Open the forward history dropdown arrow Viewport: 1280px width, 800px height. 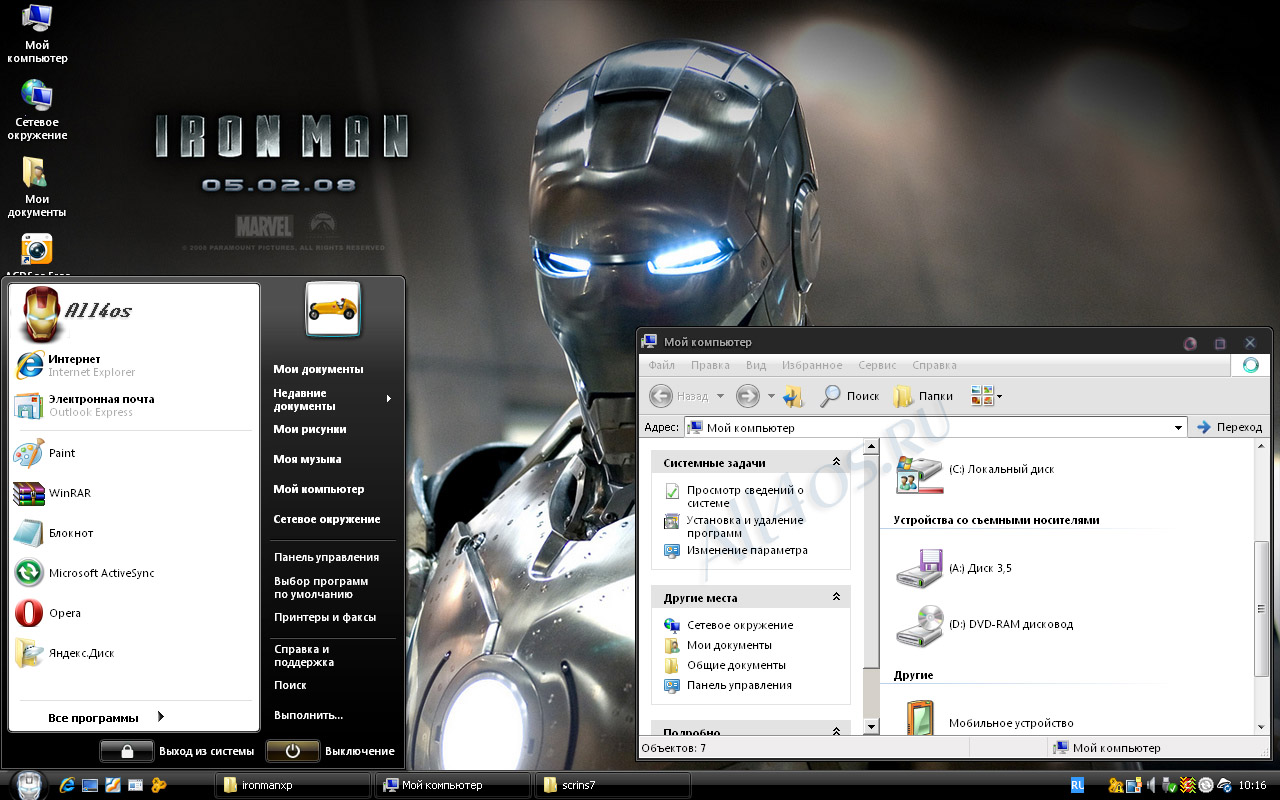point(771,397)
